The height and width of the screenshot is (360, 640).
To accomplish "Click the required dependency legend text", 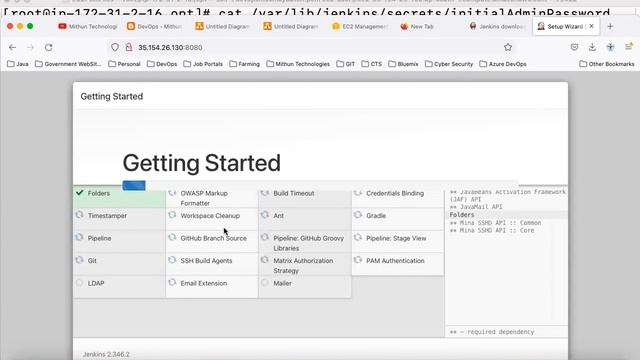I will [x=492, y=332].
